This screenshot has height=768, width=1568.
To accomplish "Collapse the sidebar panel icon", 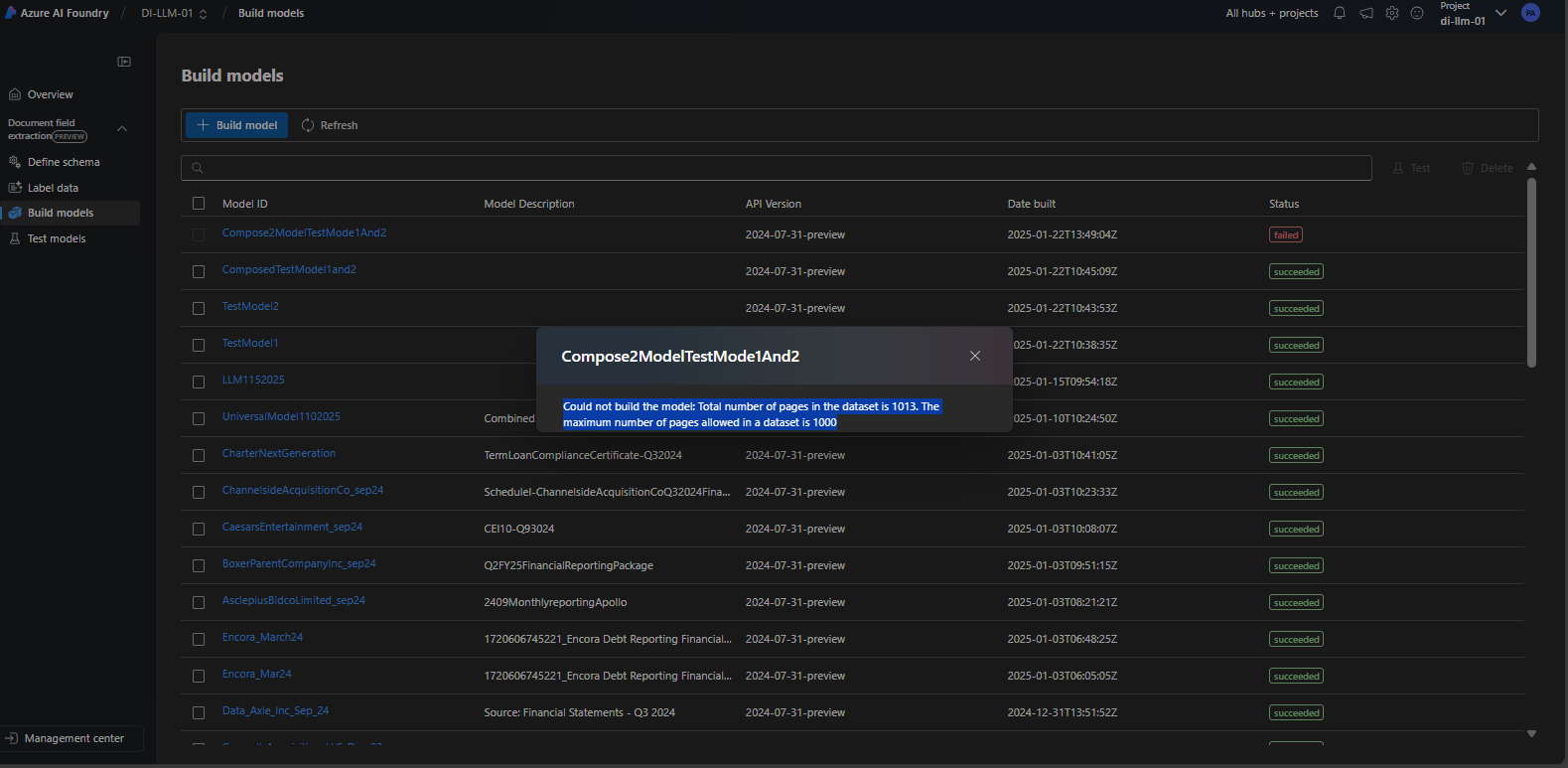I will click(x=124, y=62).
